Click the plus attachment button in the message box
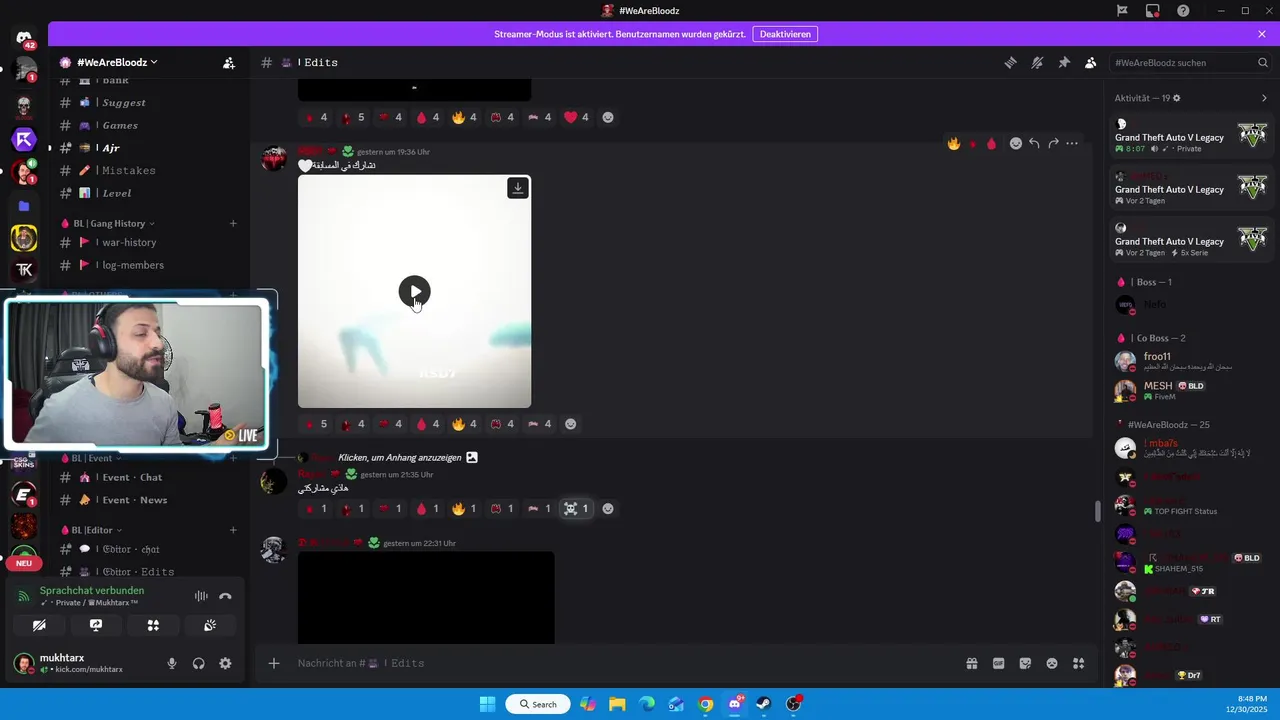 pyautogui.click(x=274, y=663)
